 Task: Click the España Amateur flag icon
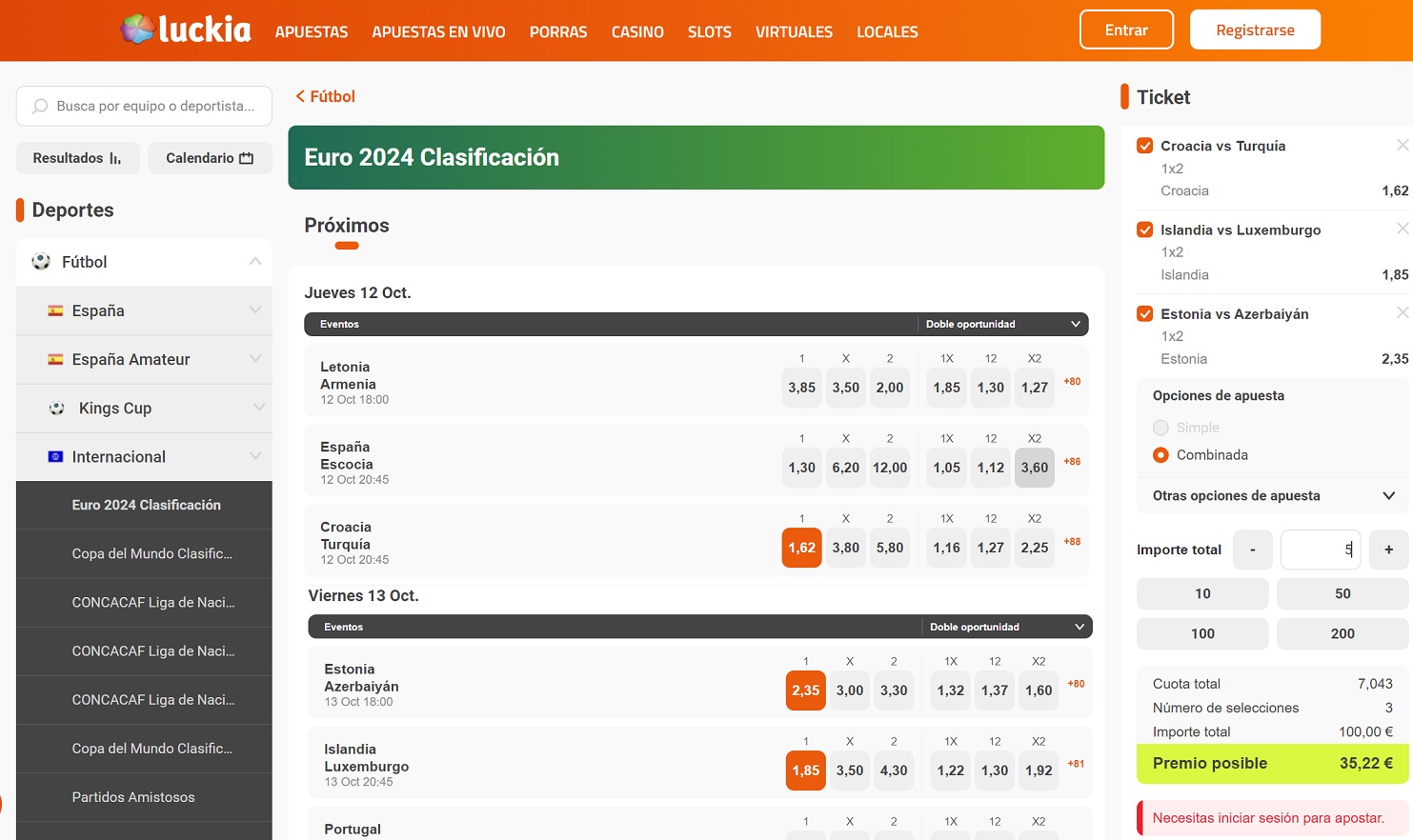(55, 359)
